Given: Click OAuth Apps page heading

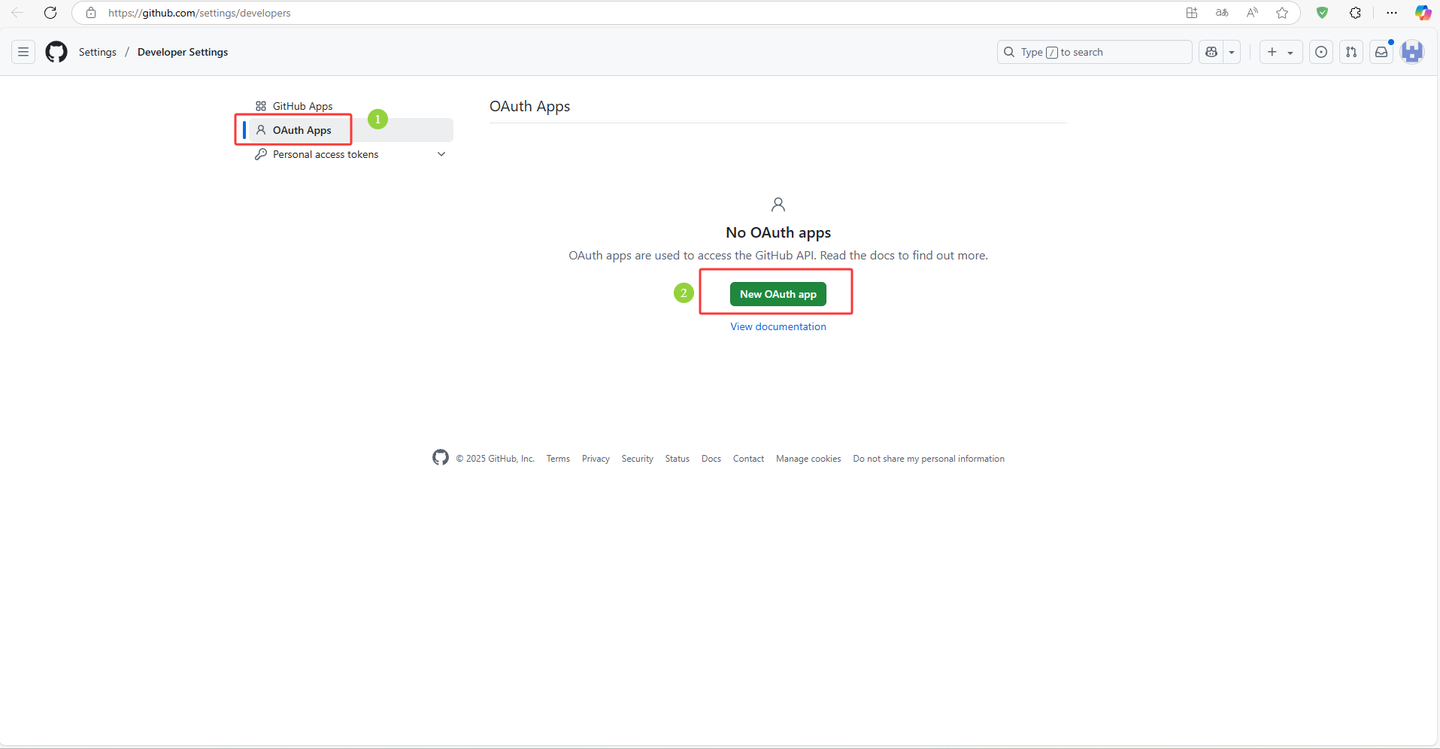Looking at the screenshot, I should click(x=530, y=106).
